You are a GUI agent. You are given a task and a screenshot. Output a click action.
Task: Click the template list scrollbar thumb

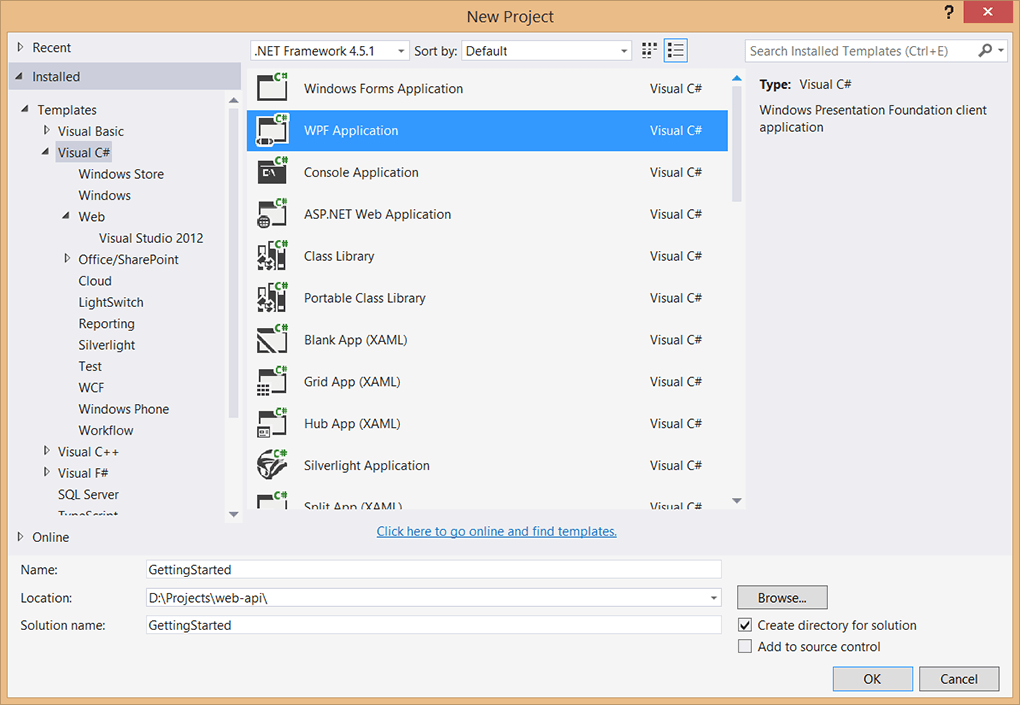736,143
